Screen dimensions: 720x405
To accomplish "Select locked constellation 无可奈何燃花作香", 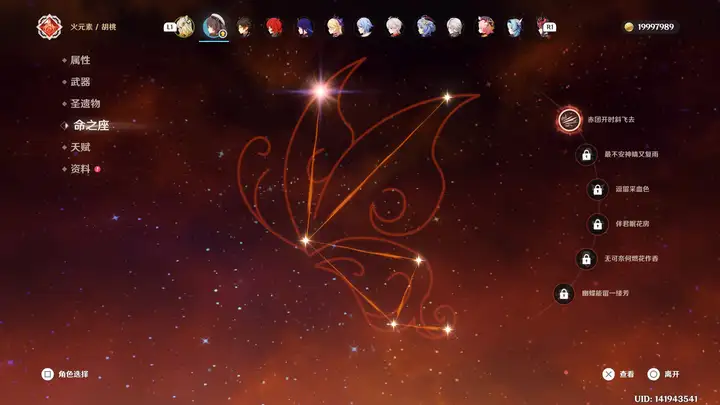I will click(586, 259).
